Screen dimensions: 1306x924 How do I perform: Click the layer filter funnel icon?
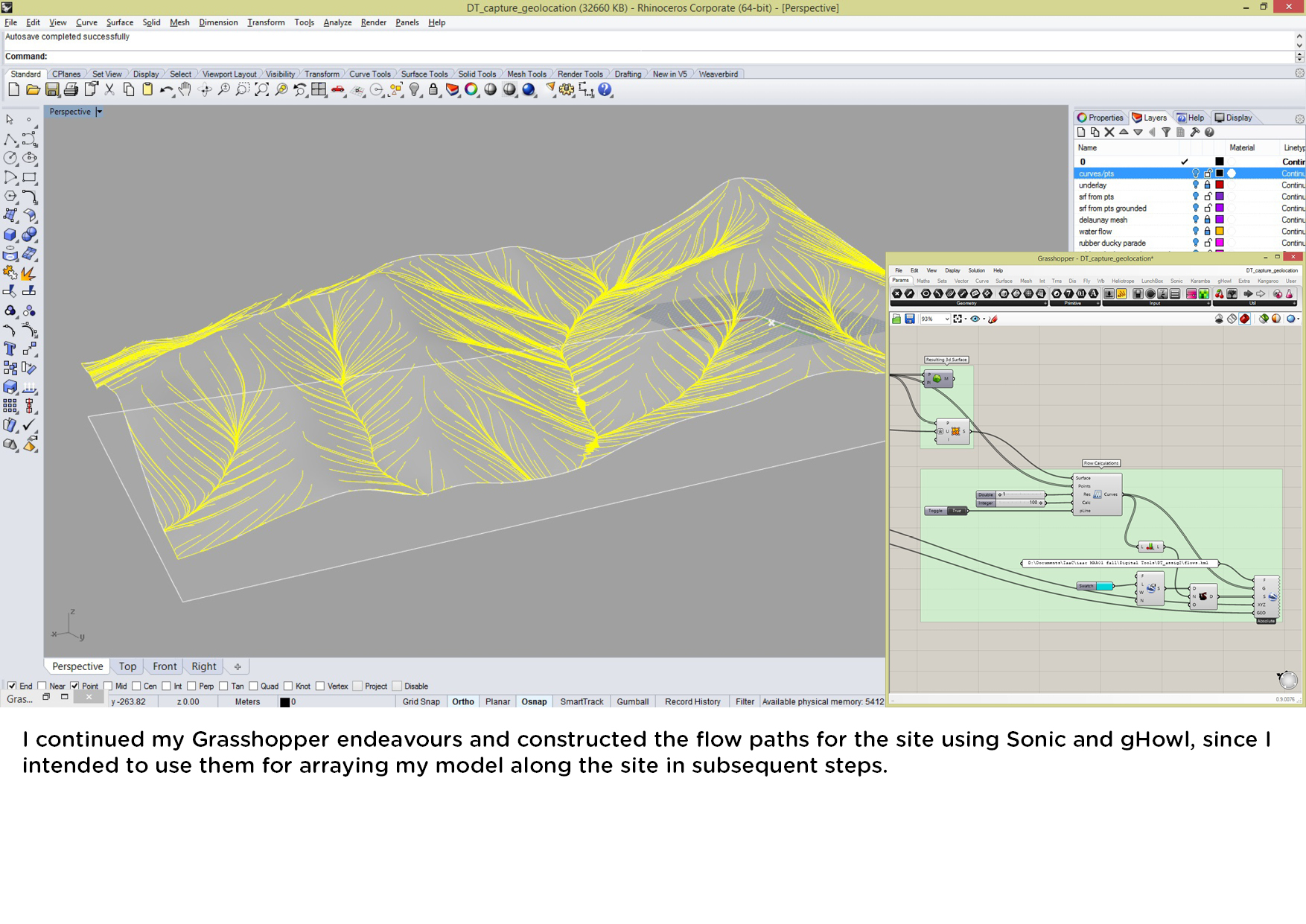[1166, 133]
